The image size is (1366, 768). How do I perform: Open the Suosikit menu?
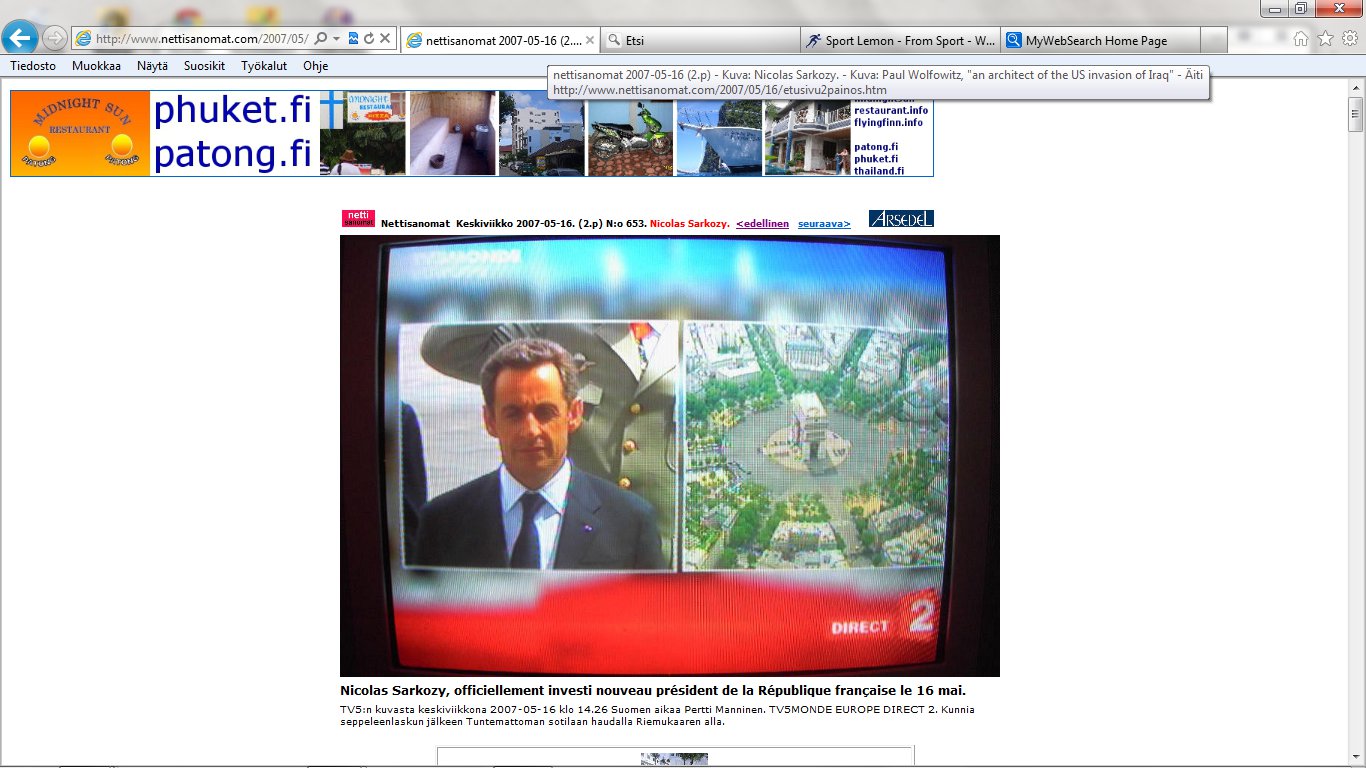[204, 66]
